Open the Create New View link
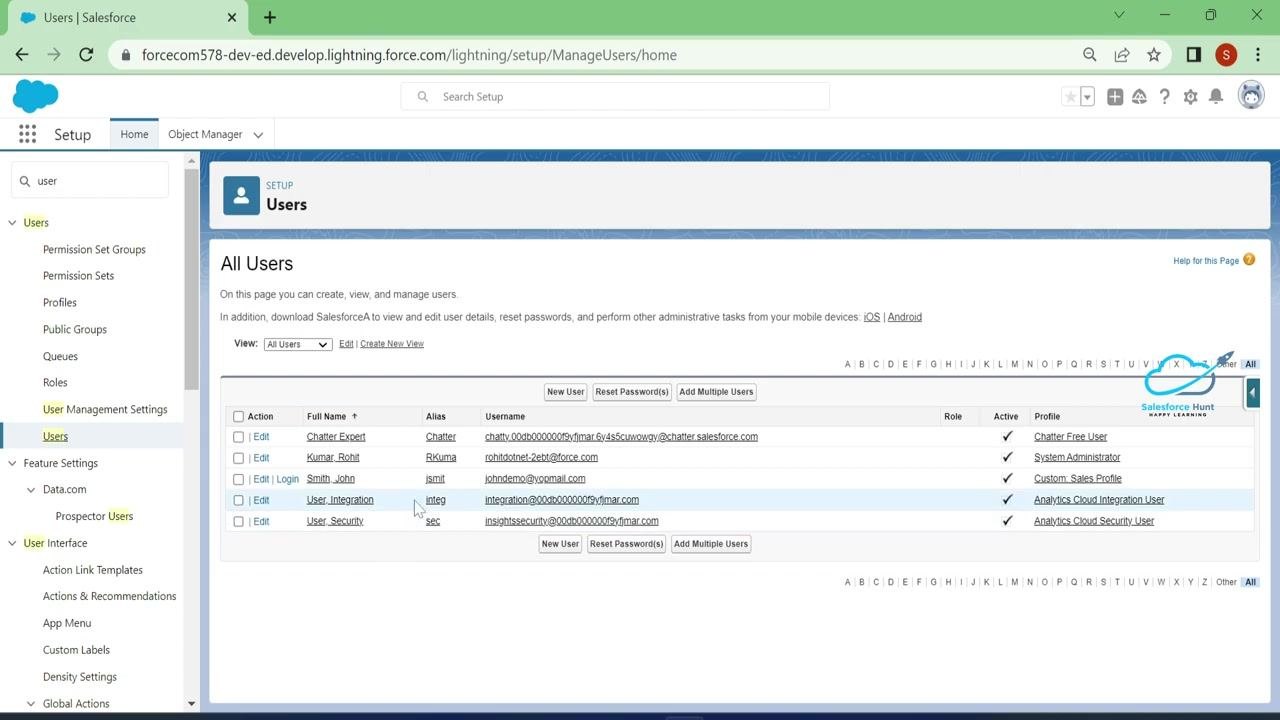The image size is (1280, 720). click(392, 344)
